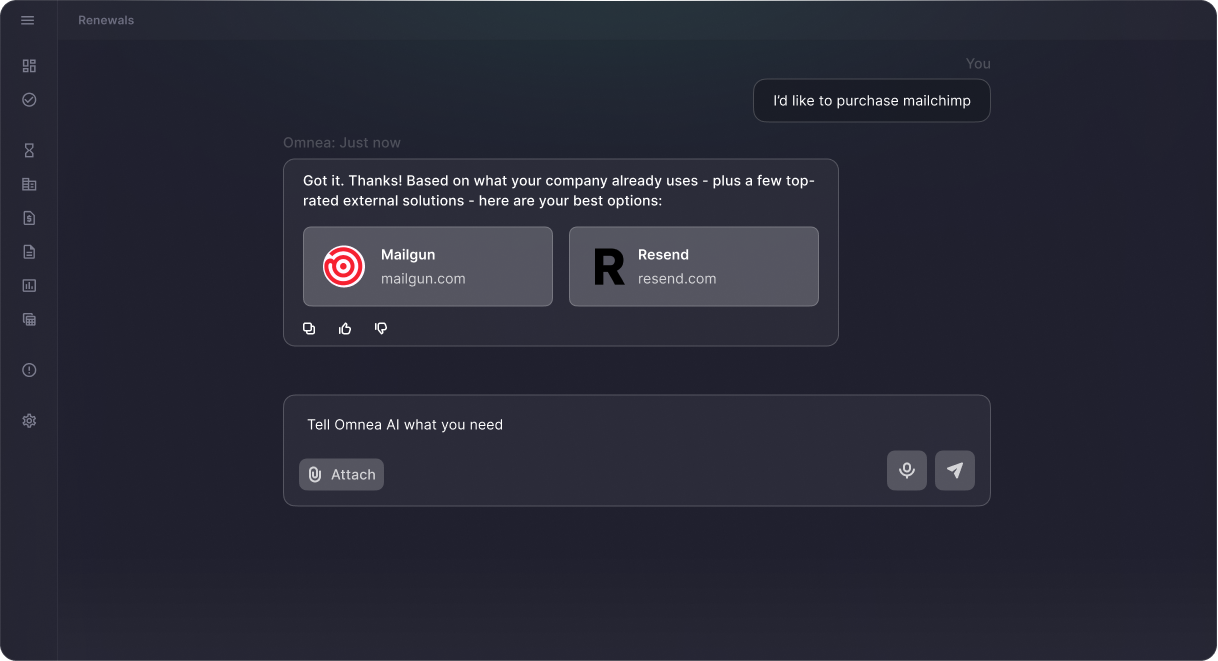Image resolution: width=1218 pixels, height=661 pixels.
Task: Open the document page icon in sidebar
Action: click(x=29, y=252)
